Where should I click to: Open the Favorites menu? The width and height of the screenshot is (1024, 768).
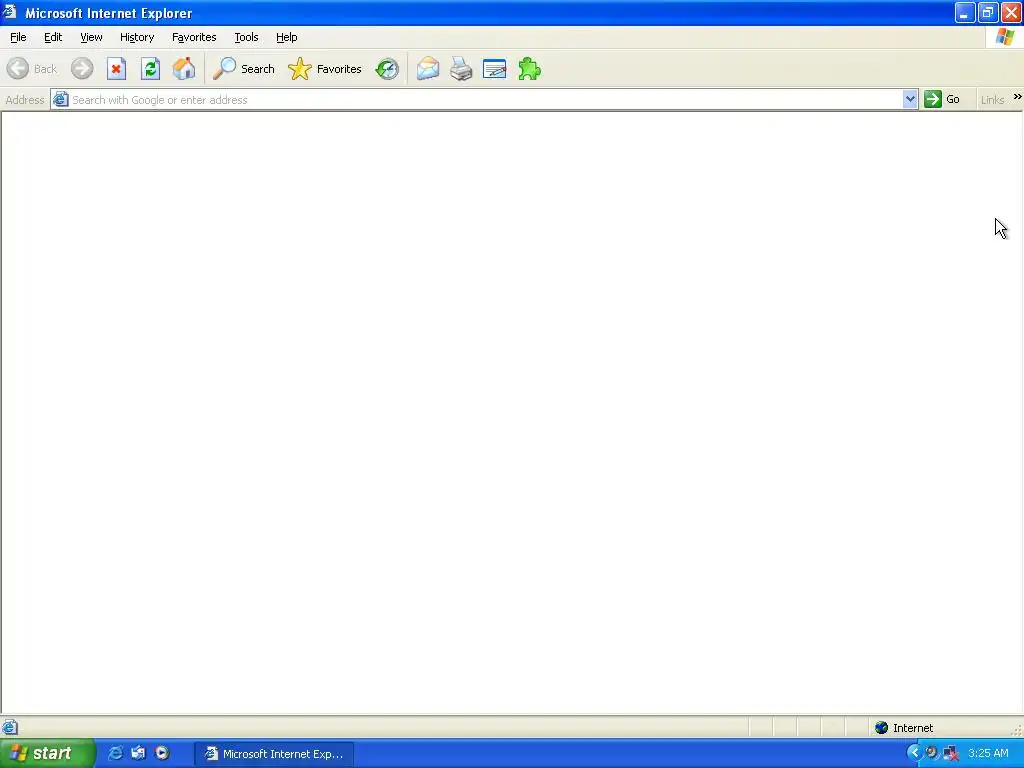click(194, 37)
